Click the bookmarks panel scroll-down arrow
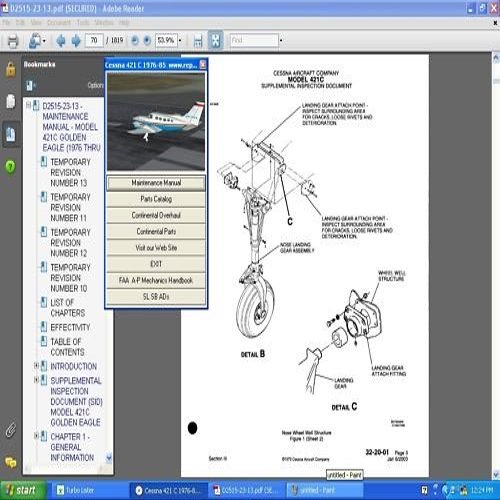The height and width of the screenshot is (500, 500). point(109,458)
